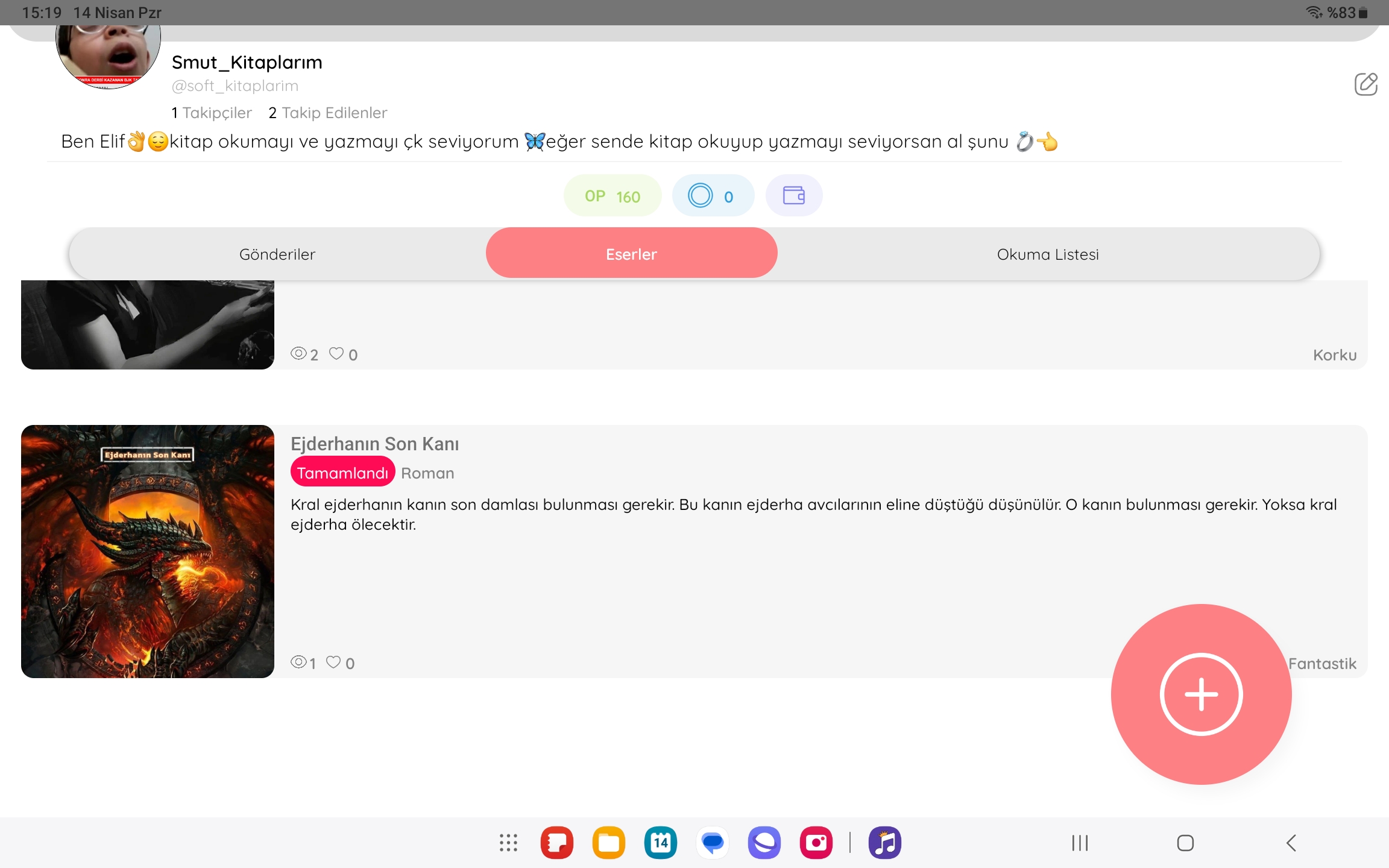Switch to the Gönderiler tab
Screen dimensions: 1389x868
click(277, 254)
